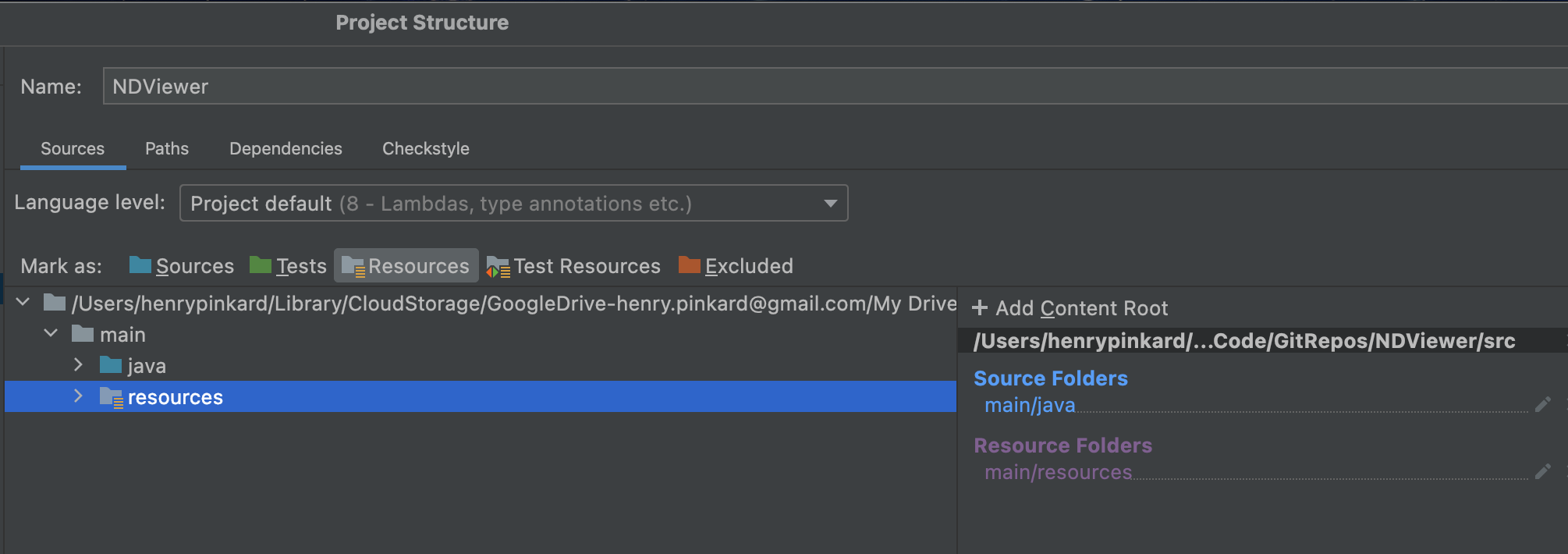Mark folder as Tests
This screenshot has width=1568, height=554.
point(288,266)
